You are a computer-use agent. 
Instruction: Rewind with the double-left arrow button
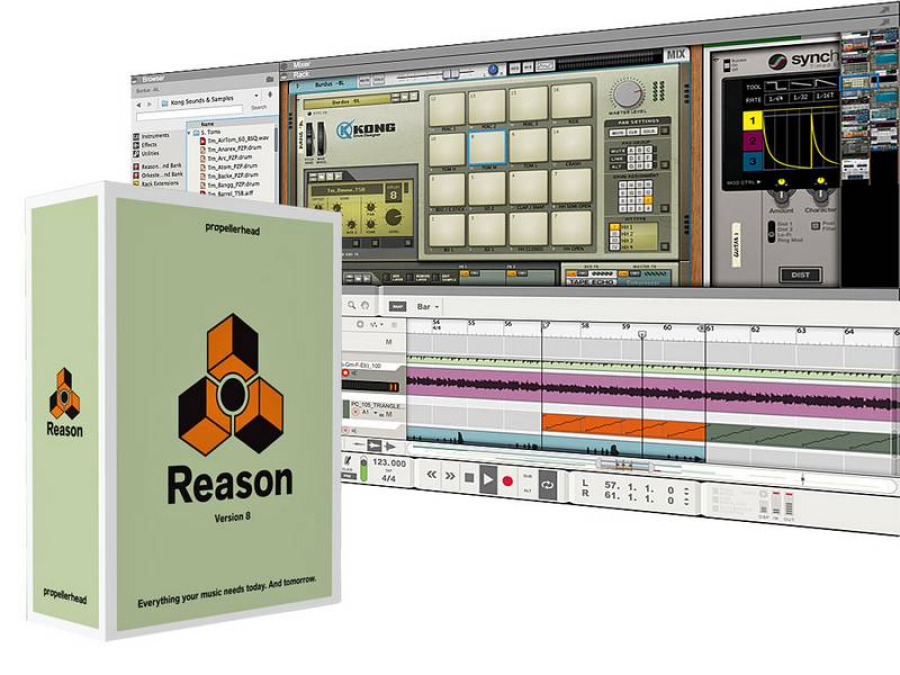431,475
